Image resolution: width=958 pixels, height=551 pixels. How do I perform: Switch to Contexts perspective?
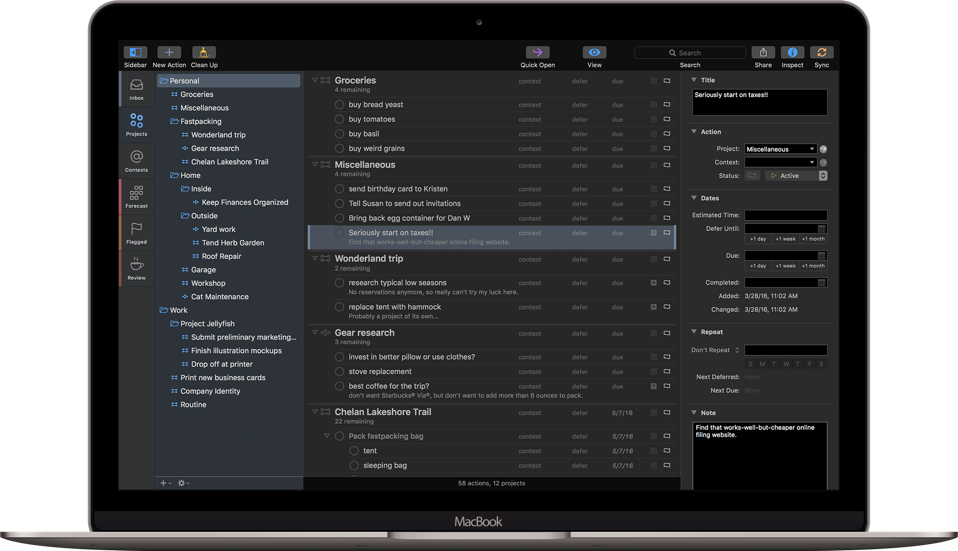[136, 161]
